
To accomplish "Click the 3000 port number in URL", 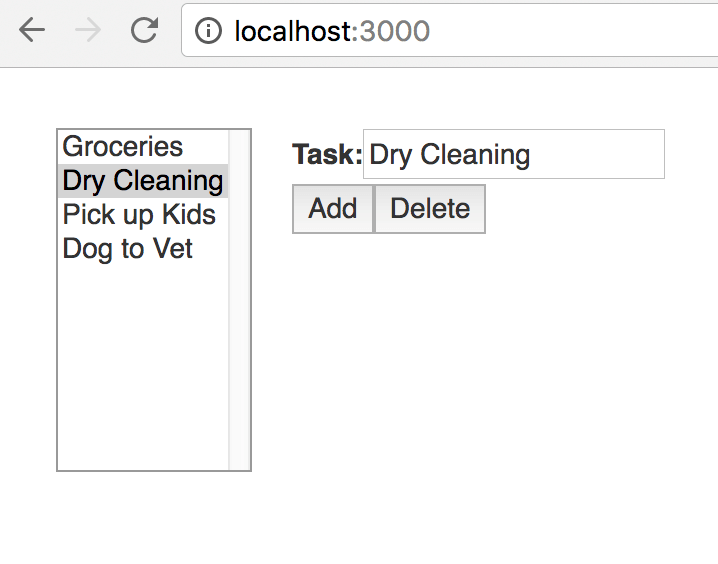I will (394, 32).
